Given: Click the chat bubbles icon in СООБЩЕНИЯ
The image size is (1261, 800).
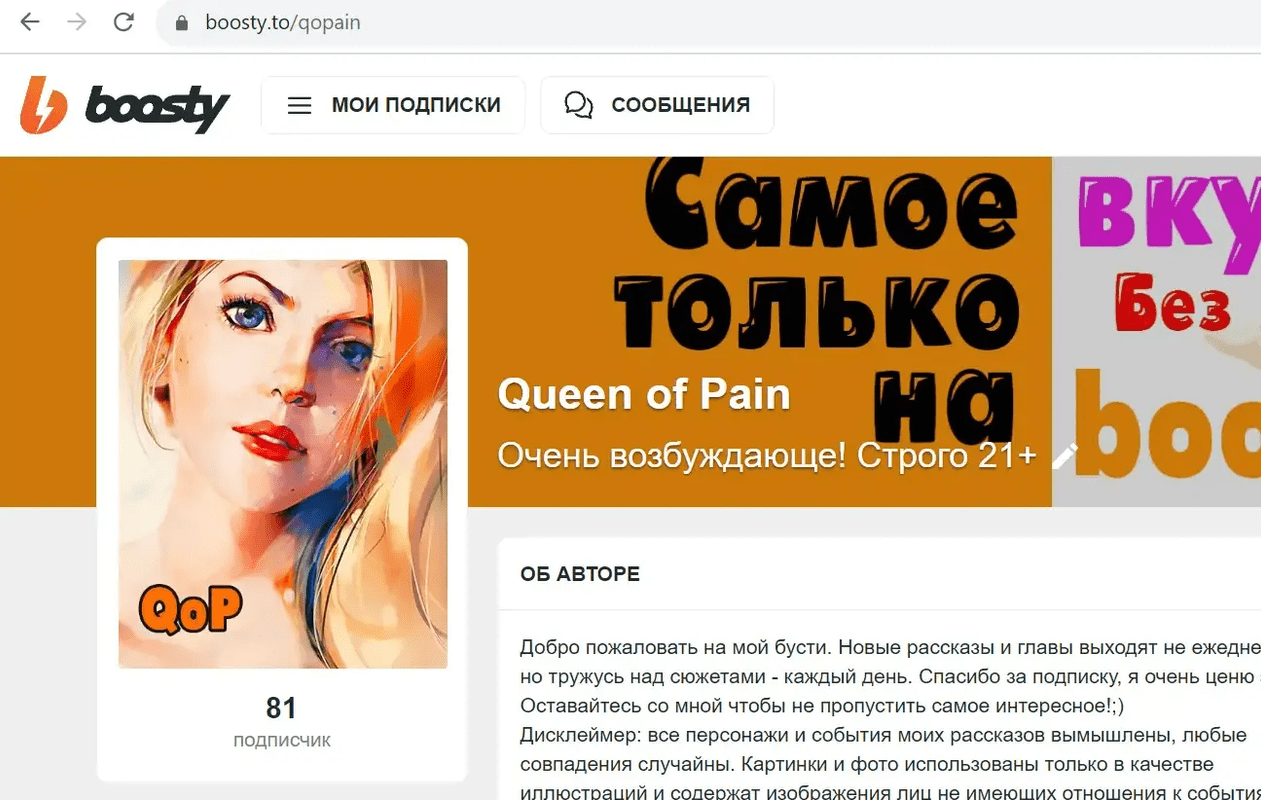Looking at the screenshot, I should [x=579, y=105].
